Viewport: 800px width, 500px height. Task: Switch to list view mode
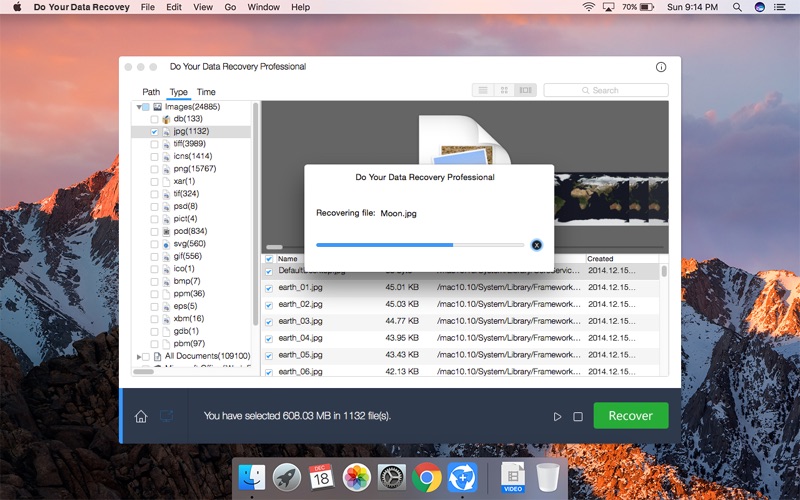click(483, 90)
